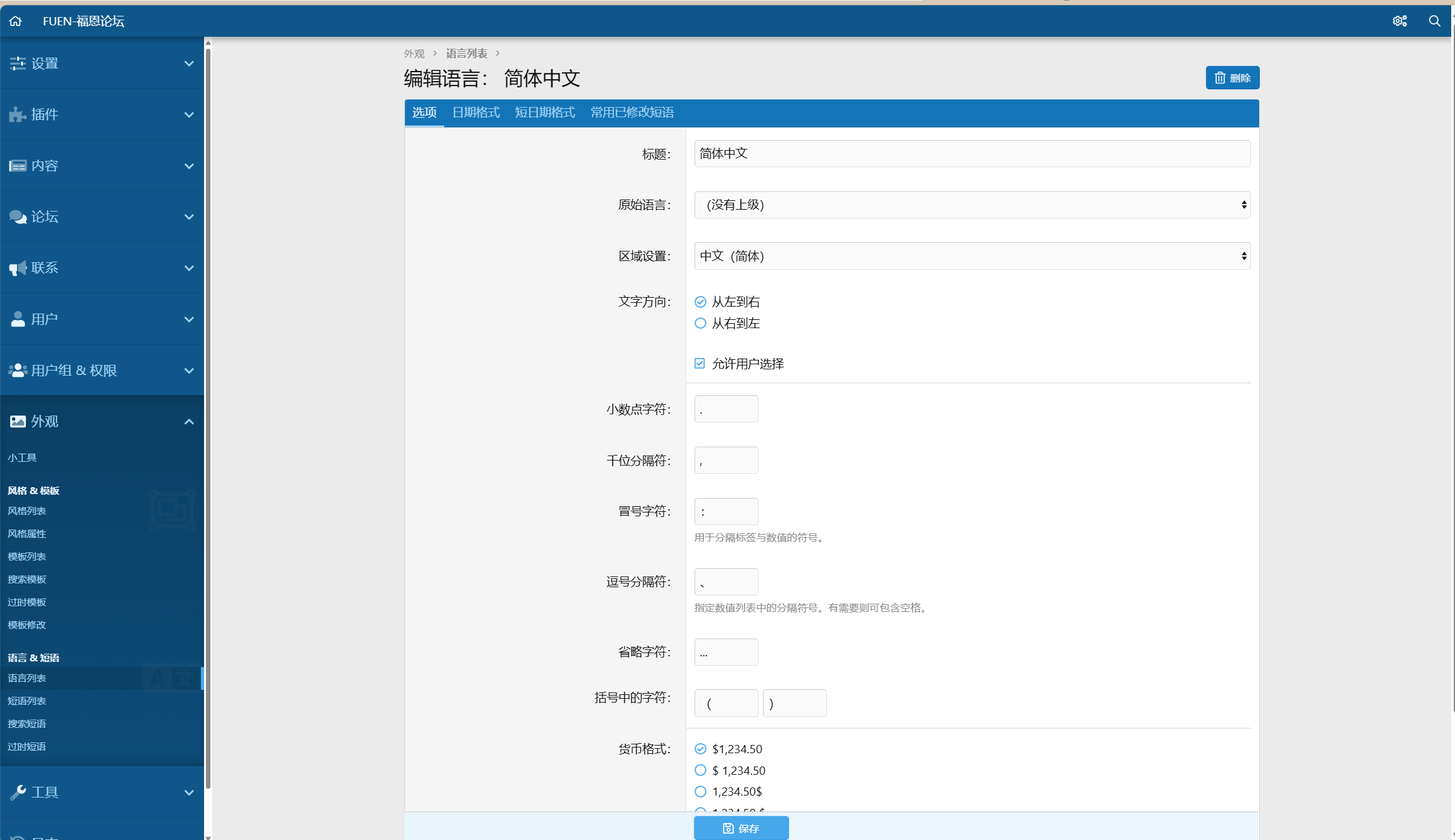This screenshot has width=1455, height=840.
Task: Click the megaphone 联系 icon
Action: coord(18,268)
